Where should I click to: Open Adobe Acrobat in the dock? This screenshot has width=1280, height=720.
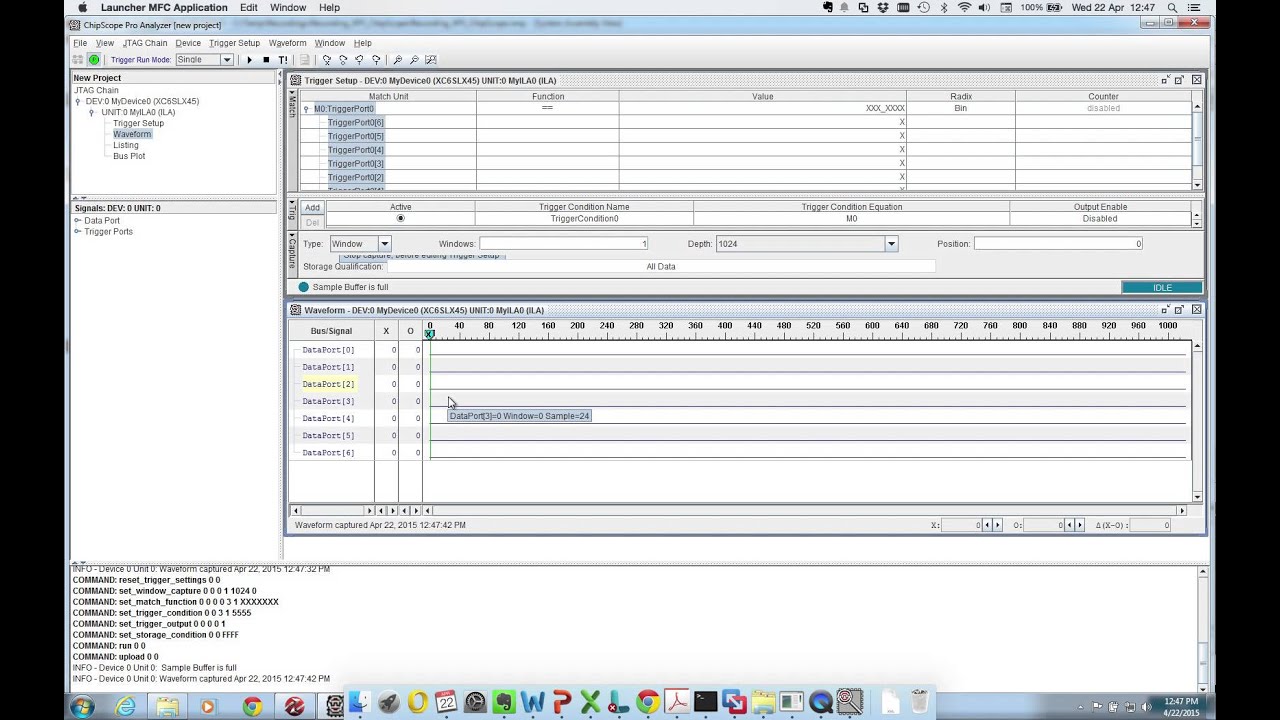pos(677,703)
